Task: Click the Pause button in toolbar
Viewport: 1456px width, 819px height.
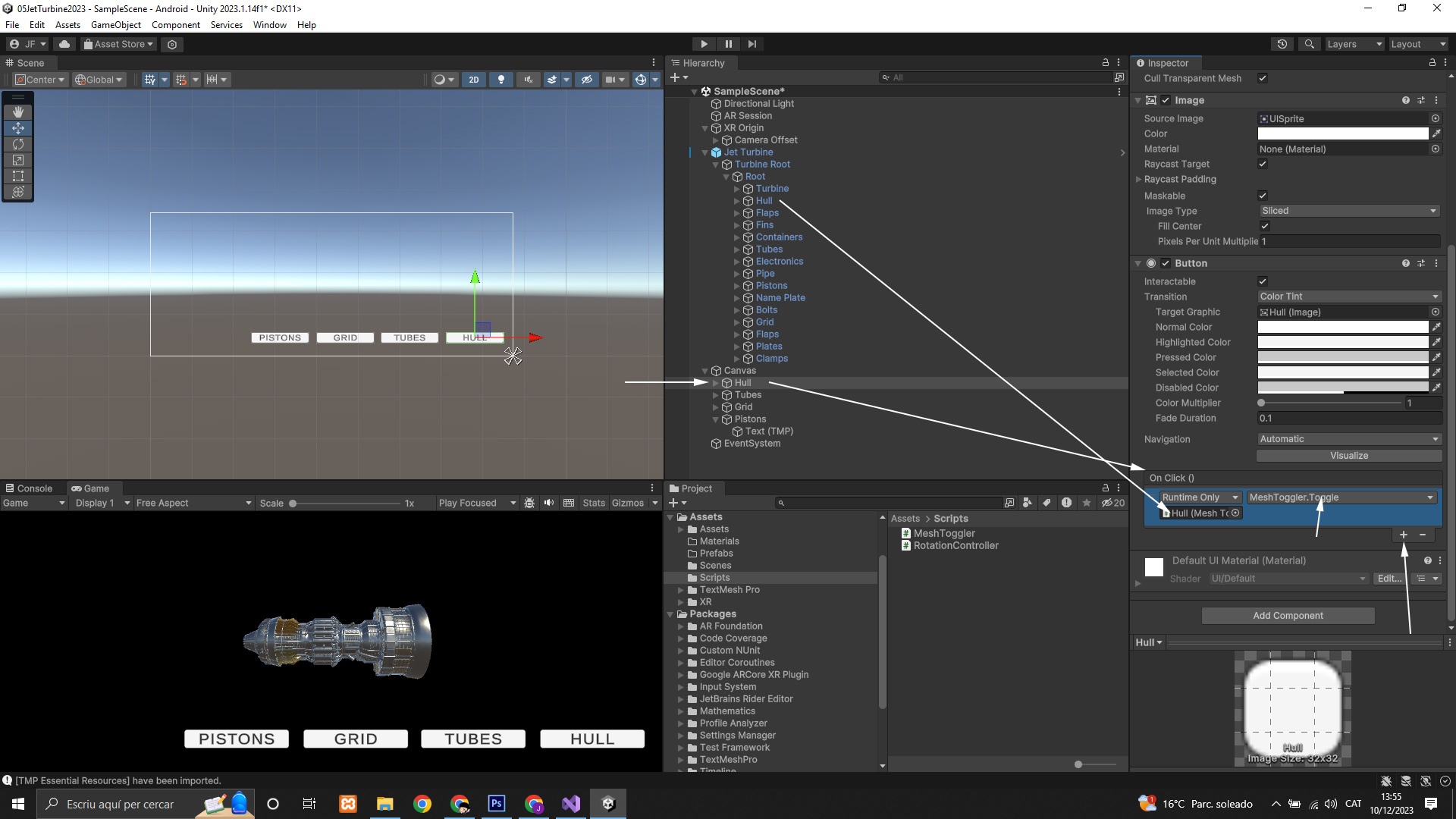Action: point(728,44)
